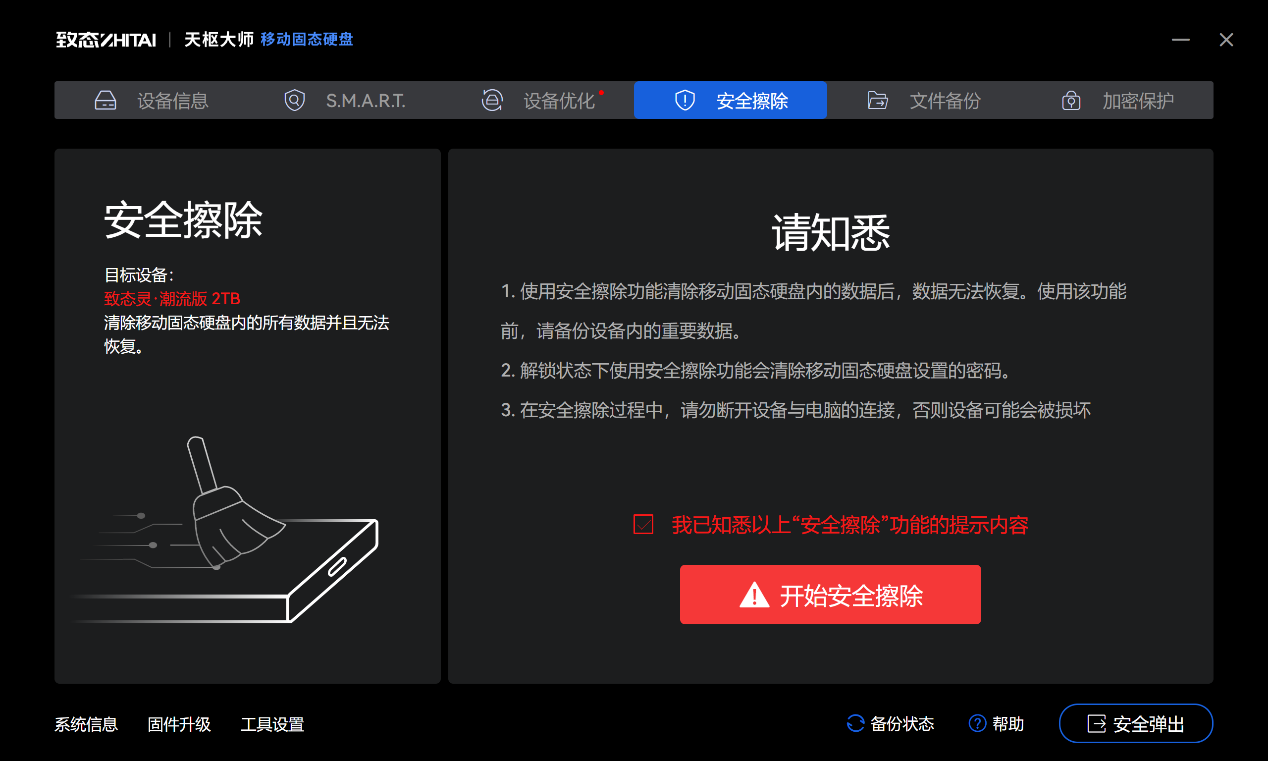This screenshot has height=761, width=1268.
Task: Switch to the 文件备份 tab
Action: point(924,100)
